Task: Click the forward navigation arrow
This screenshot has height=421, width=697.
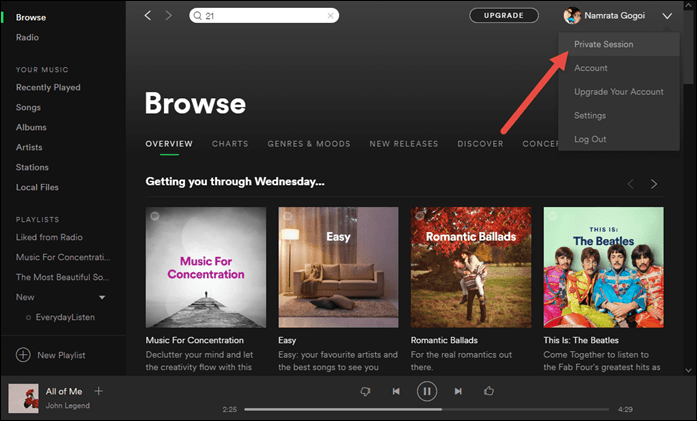Action: [168, 16]
